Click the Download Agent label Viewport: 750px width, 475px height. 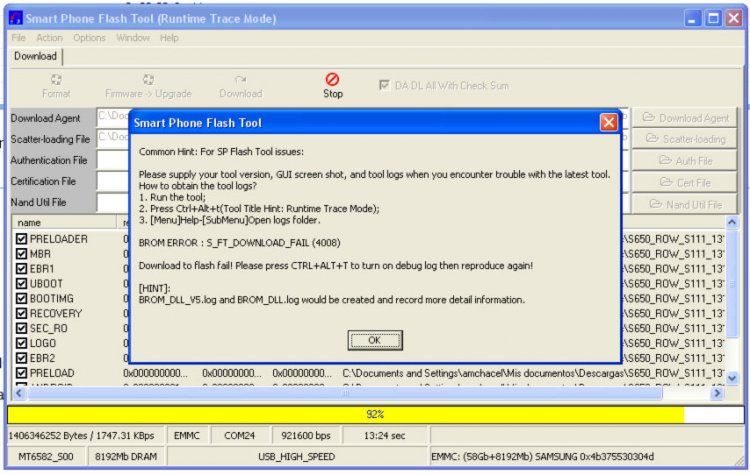coord(45,118)
